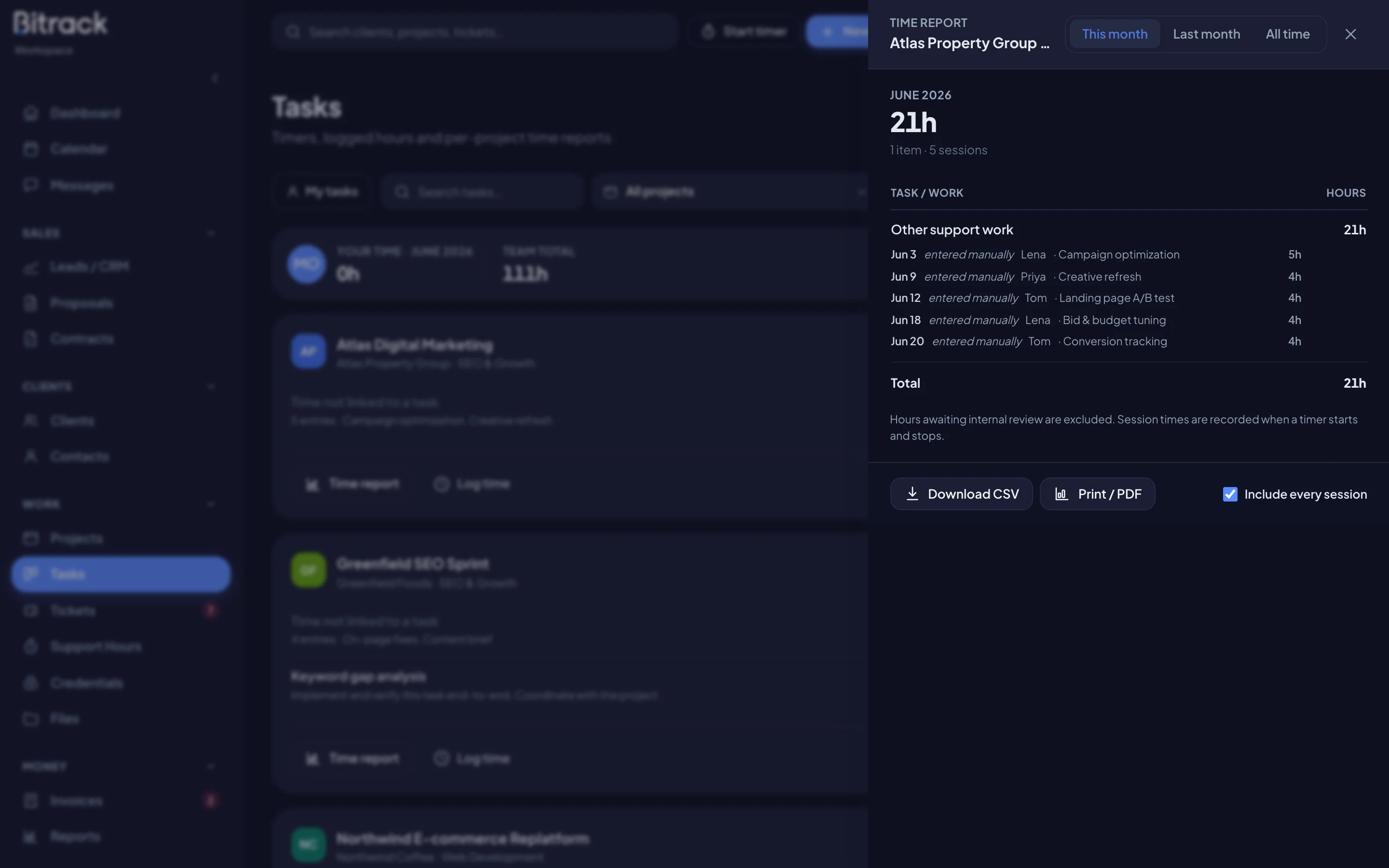Image resolution: width=1389 pixels, height=868 pixels.
Task: Collapse the SALES sidebar section
Action: (211, 233)
